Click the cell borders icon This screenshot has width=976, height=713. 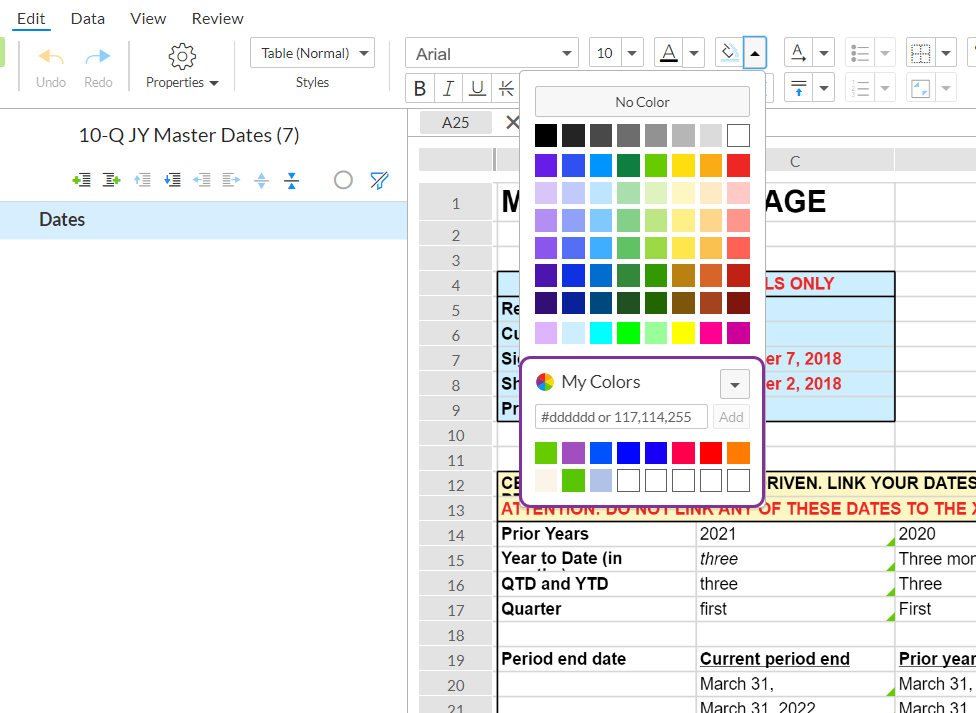coord(920,53)
